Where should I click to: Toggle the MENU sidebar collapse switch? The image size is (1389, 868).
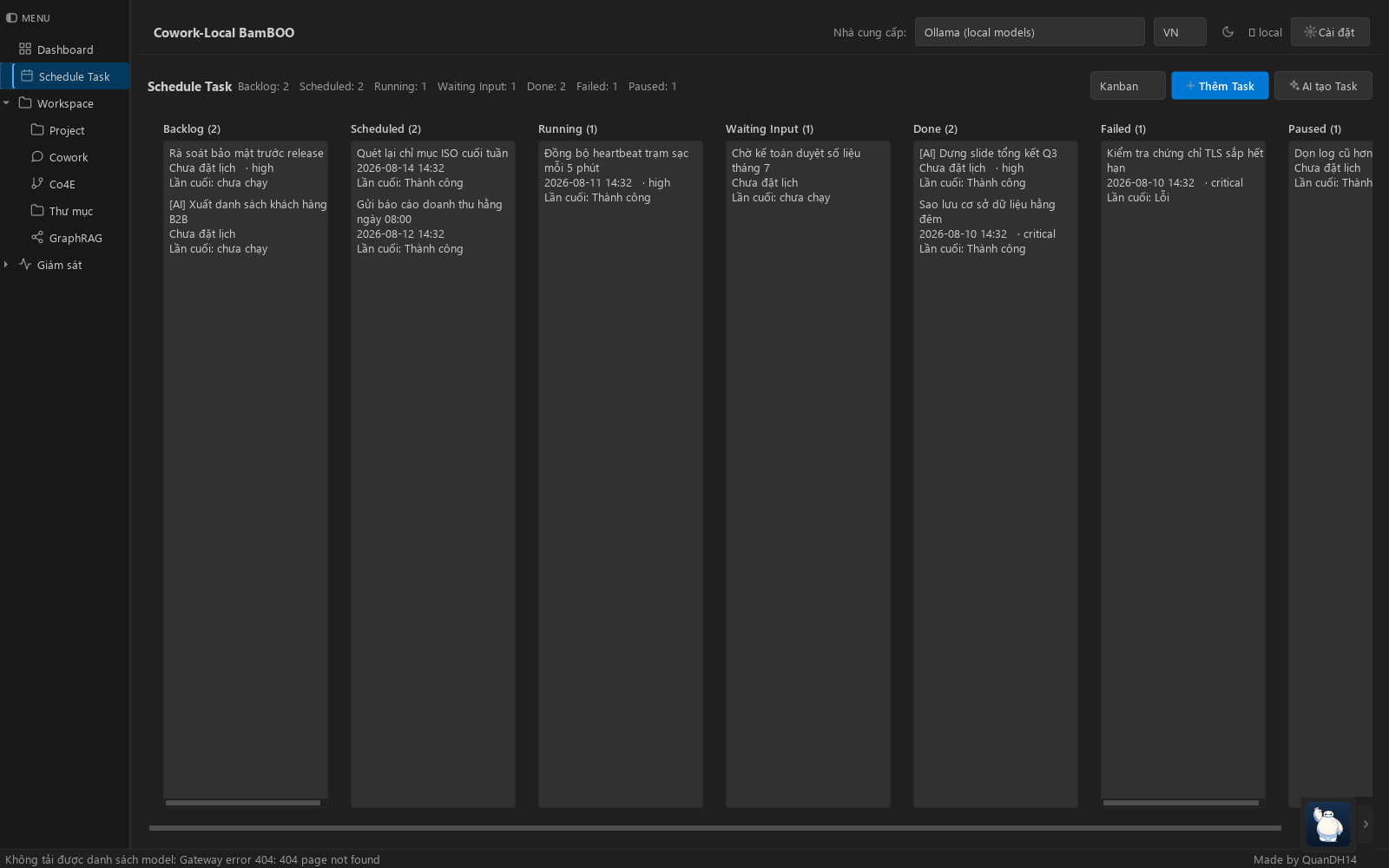11,17
